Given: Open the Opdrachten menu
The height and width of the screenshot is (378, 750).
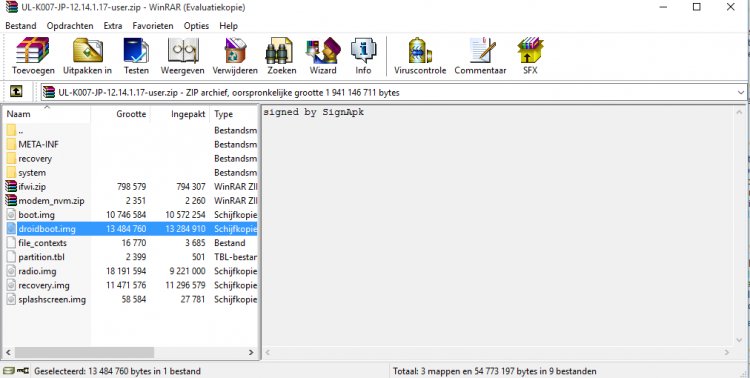Looking at the screenshot, I should pos(70,26).
